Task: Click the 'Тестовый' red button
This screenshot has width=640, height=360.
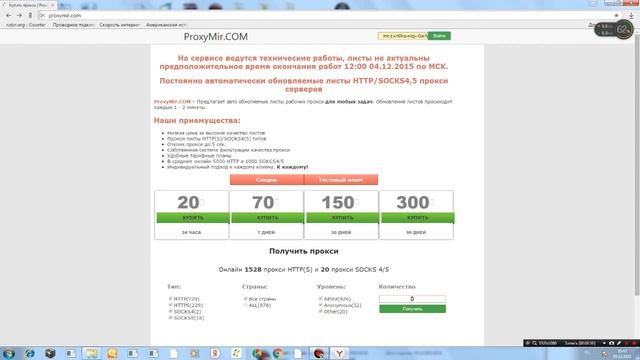Action: point(341,180)
